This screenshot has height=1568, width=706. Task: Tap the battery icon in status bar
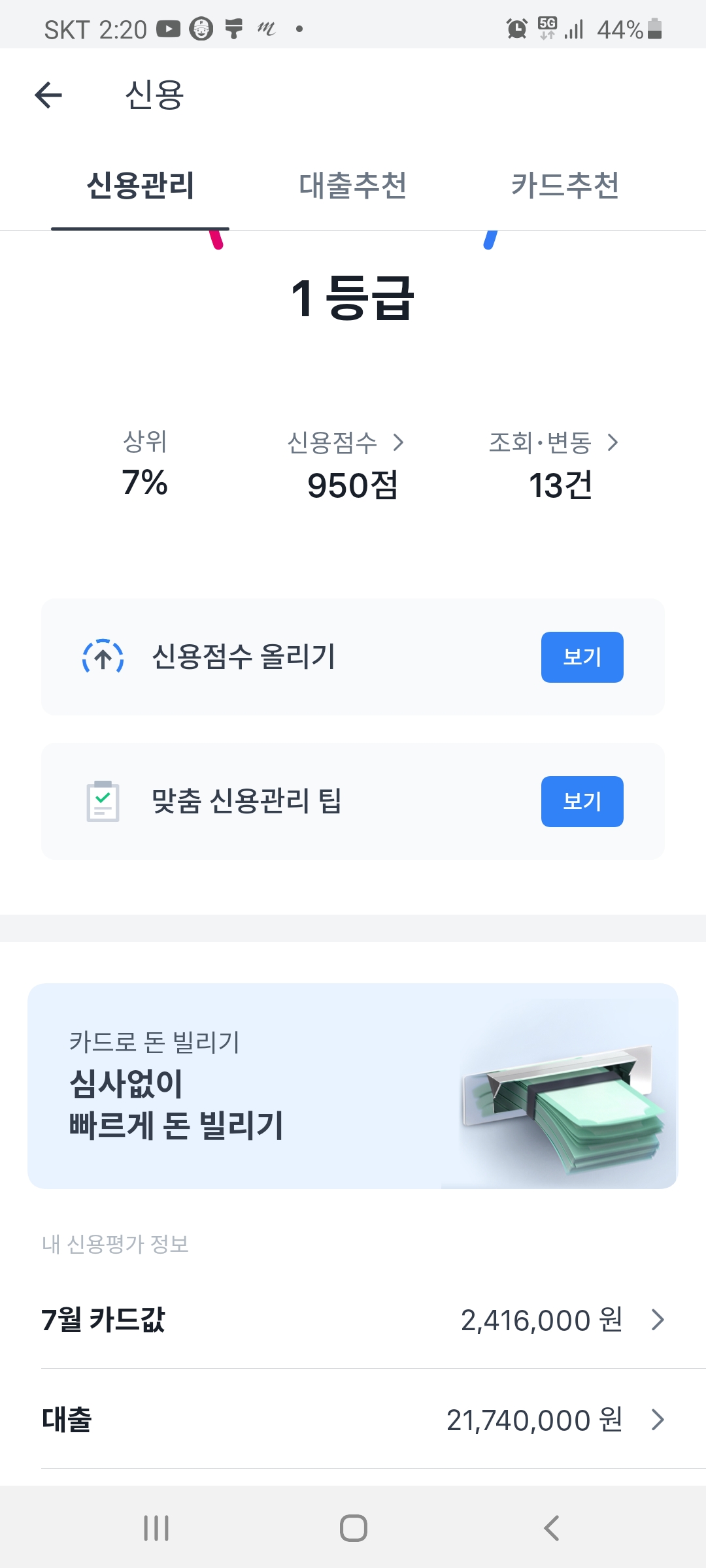(654, 29)
